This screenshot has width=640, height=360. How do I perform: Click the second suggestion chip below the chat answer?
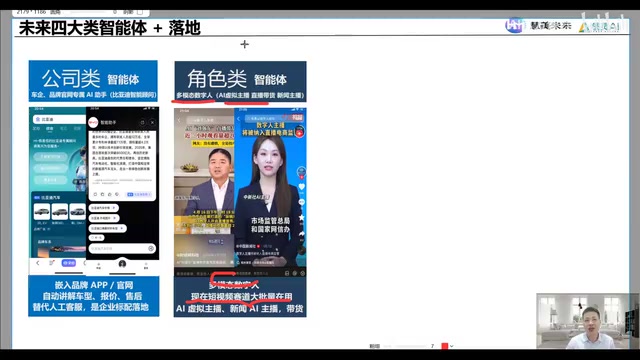(x=104, y=218)
